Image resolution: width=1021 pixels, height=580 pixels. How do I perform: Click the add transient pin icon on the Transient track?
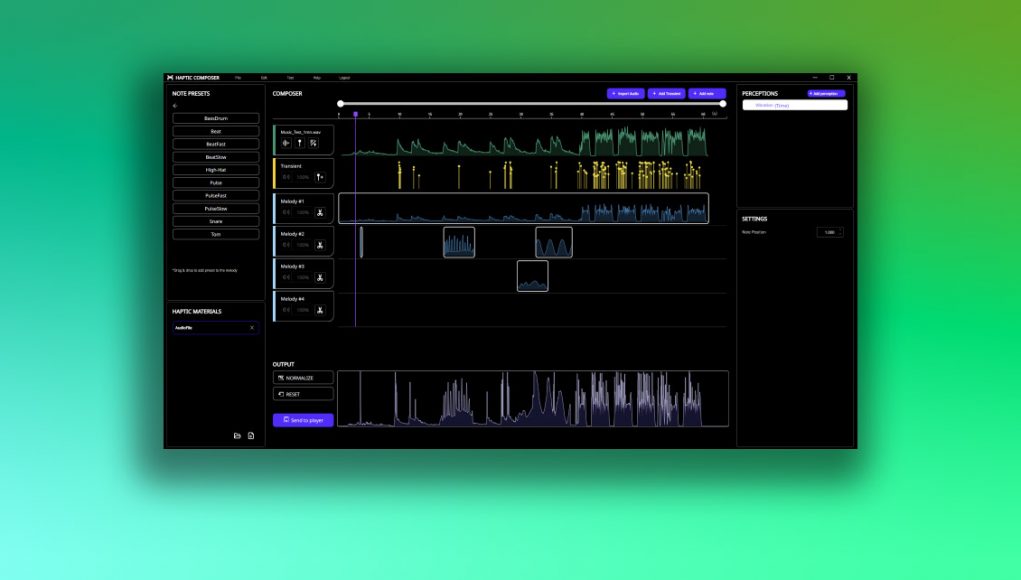coord(320,177)
